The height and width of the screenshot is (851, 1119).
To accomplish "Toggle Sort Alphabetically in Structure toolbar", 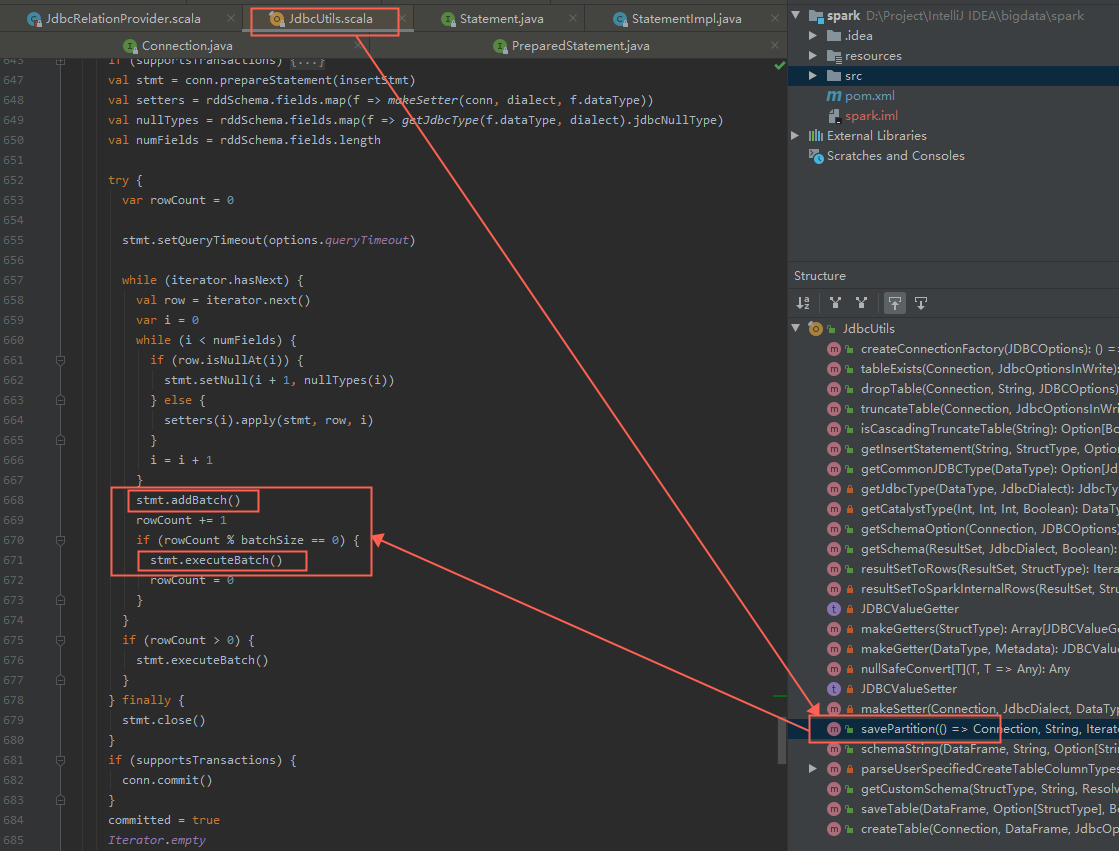I will 803,303.
